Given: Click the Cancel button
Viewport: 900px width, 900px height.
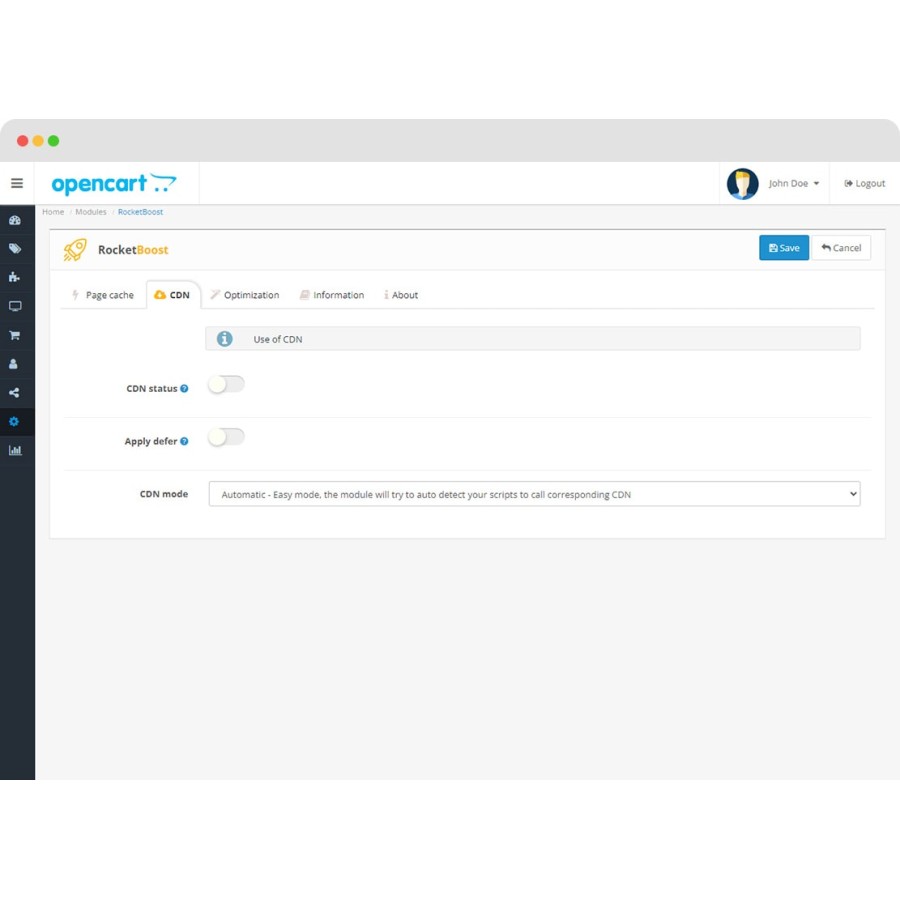Looking at the screenshot, I should pos(841,248).
